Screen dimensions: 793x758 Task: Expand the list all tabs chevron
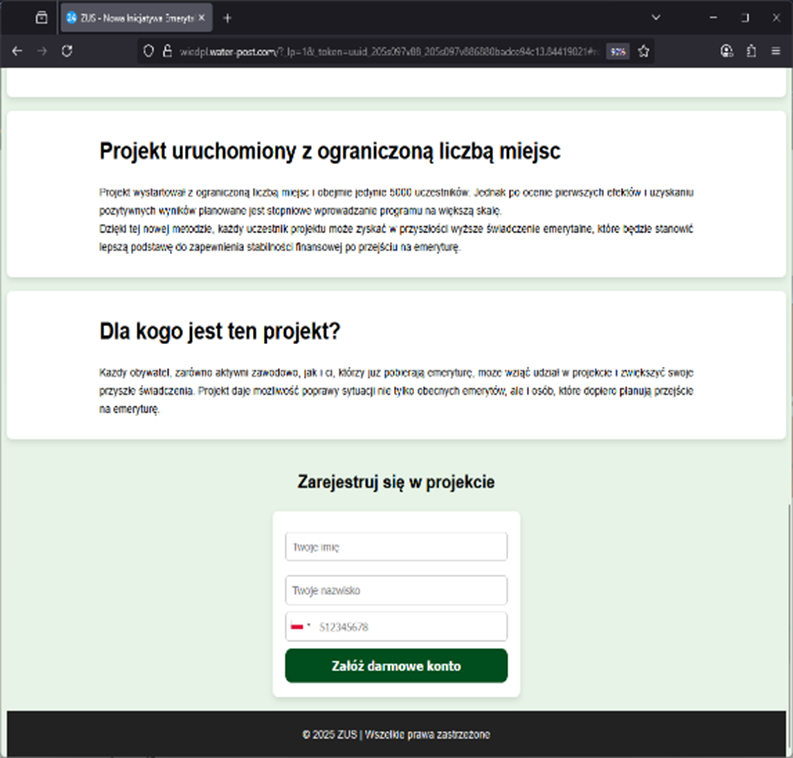point(656,18)
